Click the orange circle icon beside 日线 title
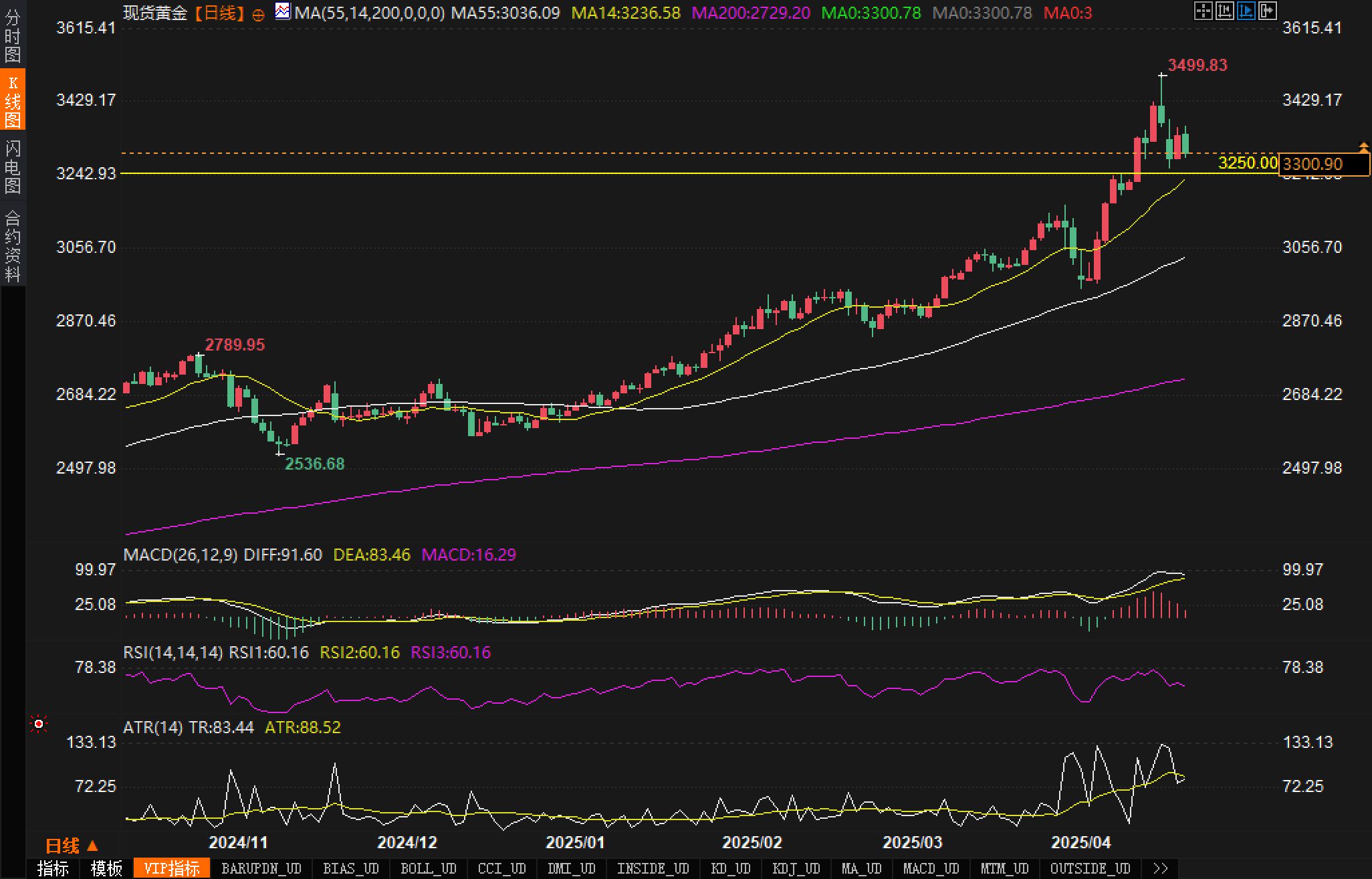Image resolution: width=1372 pixels, height=879 pixels. click(259, 15)
